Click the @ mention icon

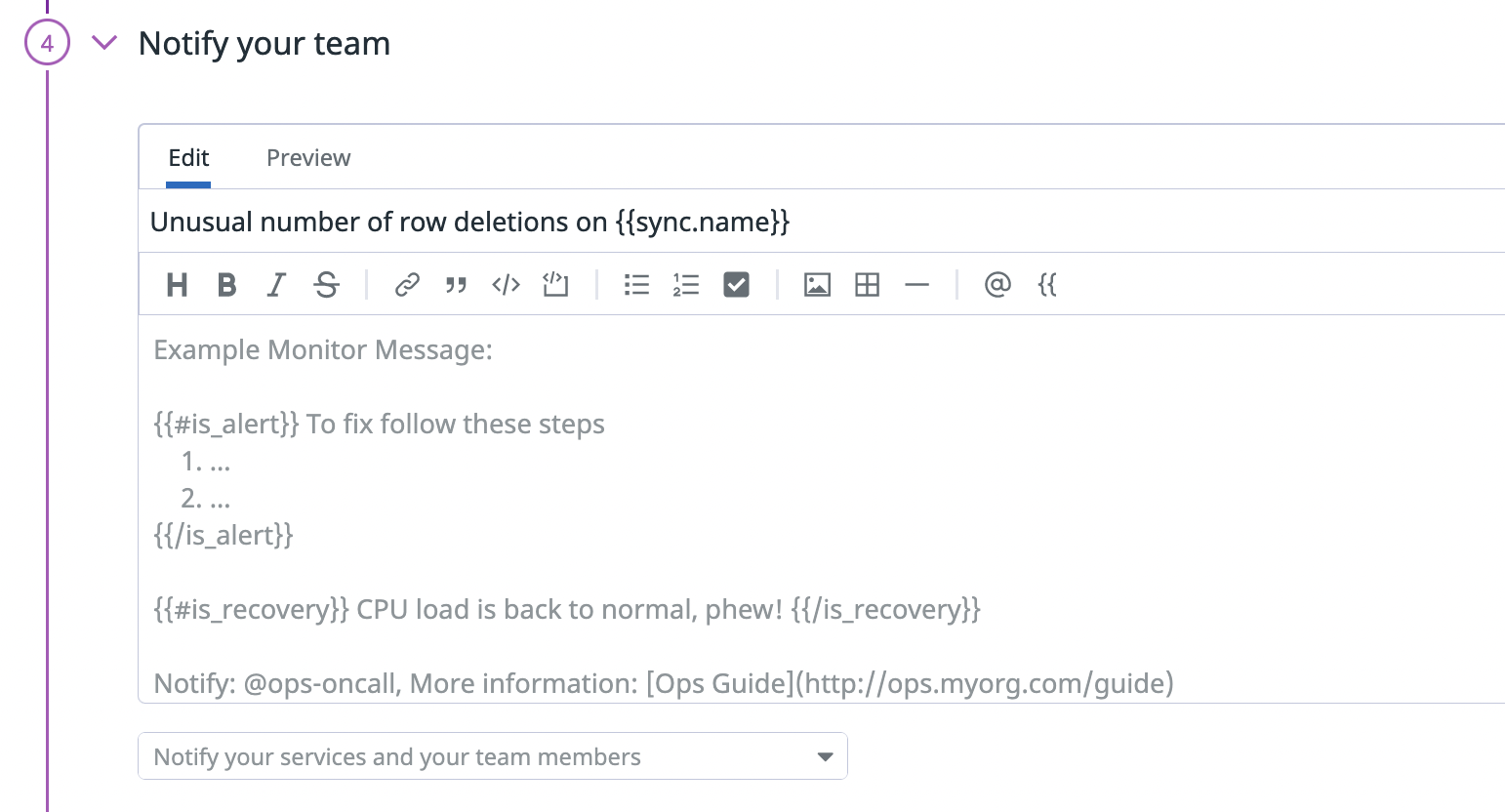click(997, 285)
